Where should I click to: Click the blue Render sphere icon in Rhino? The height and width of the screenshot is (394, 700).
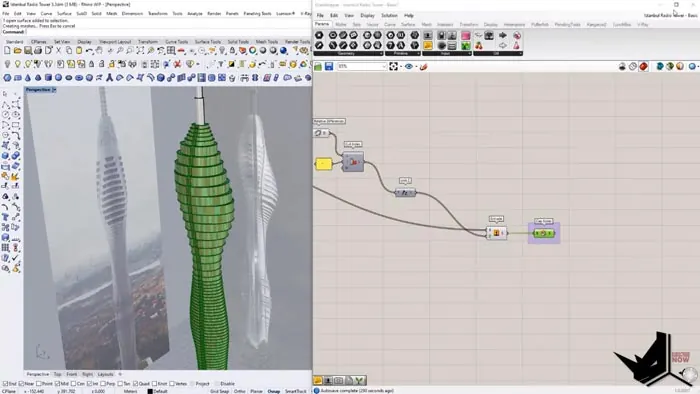283,50
